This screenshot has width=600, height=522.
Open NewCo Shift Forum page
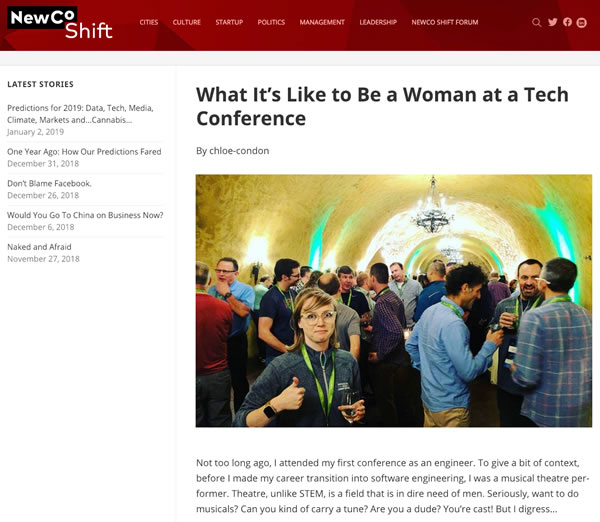445,22
